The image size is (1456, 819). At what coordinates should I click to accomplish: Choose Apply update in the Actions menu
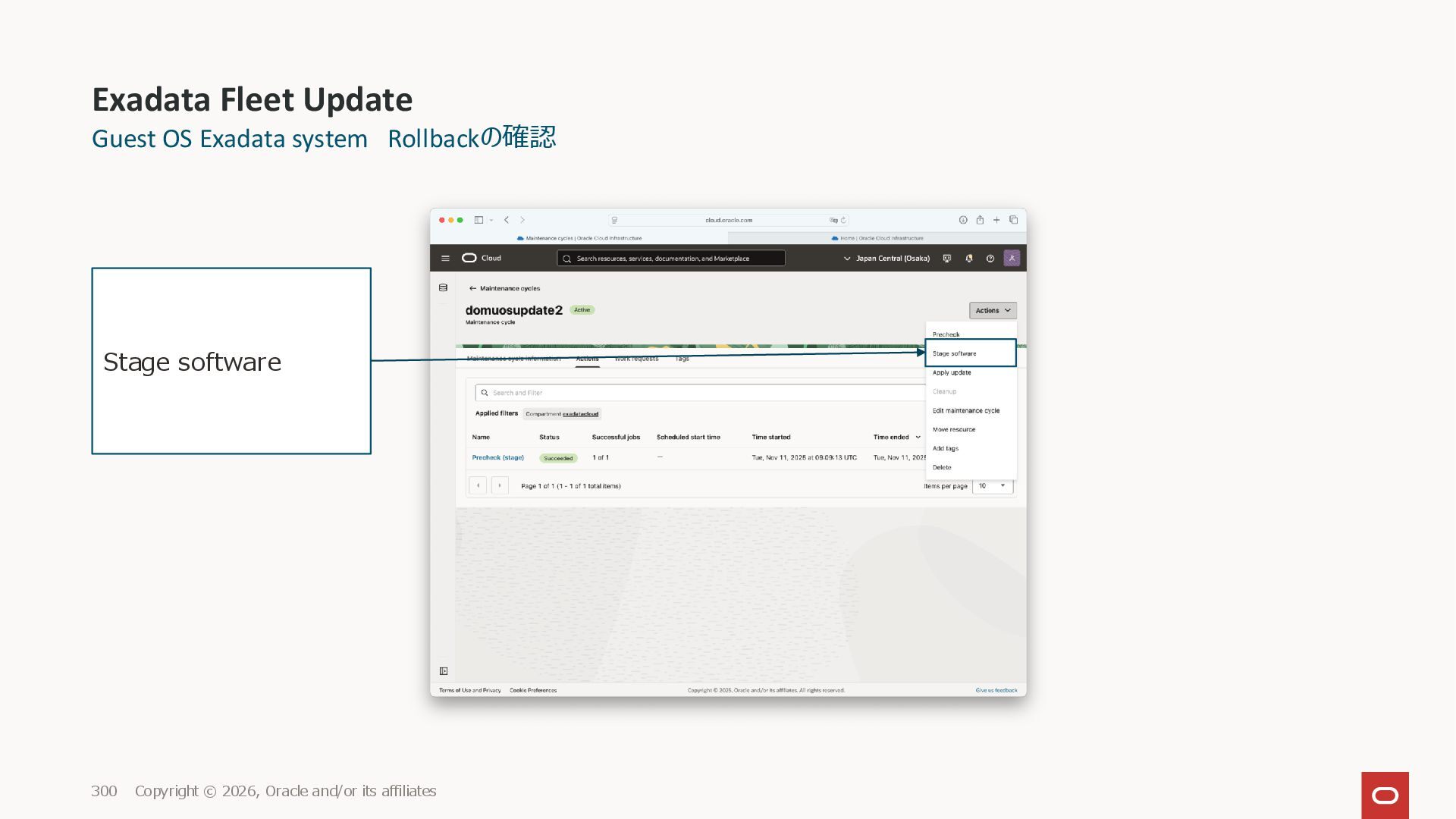click(952, 373)
